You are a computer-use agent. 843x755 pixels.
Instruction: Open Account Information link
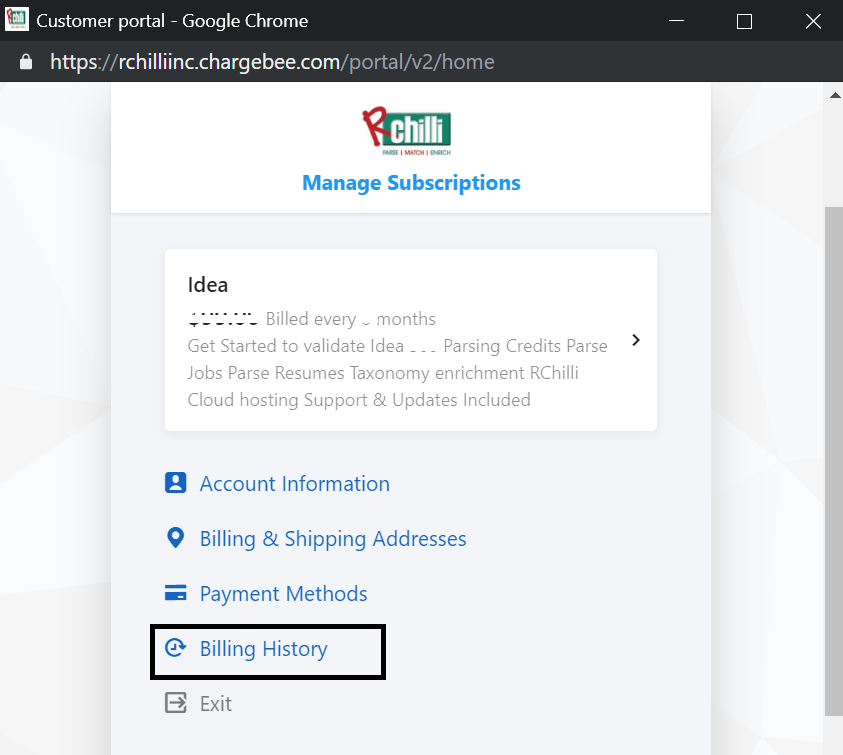coord(295,483)
